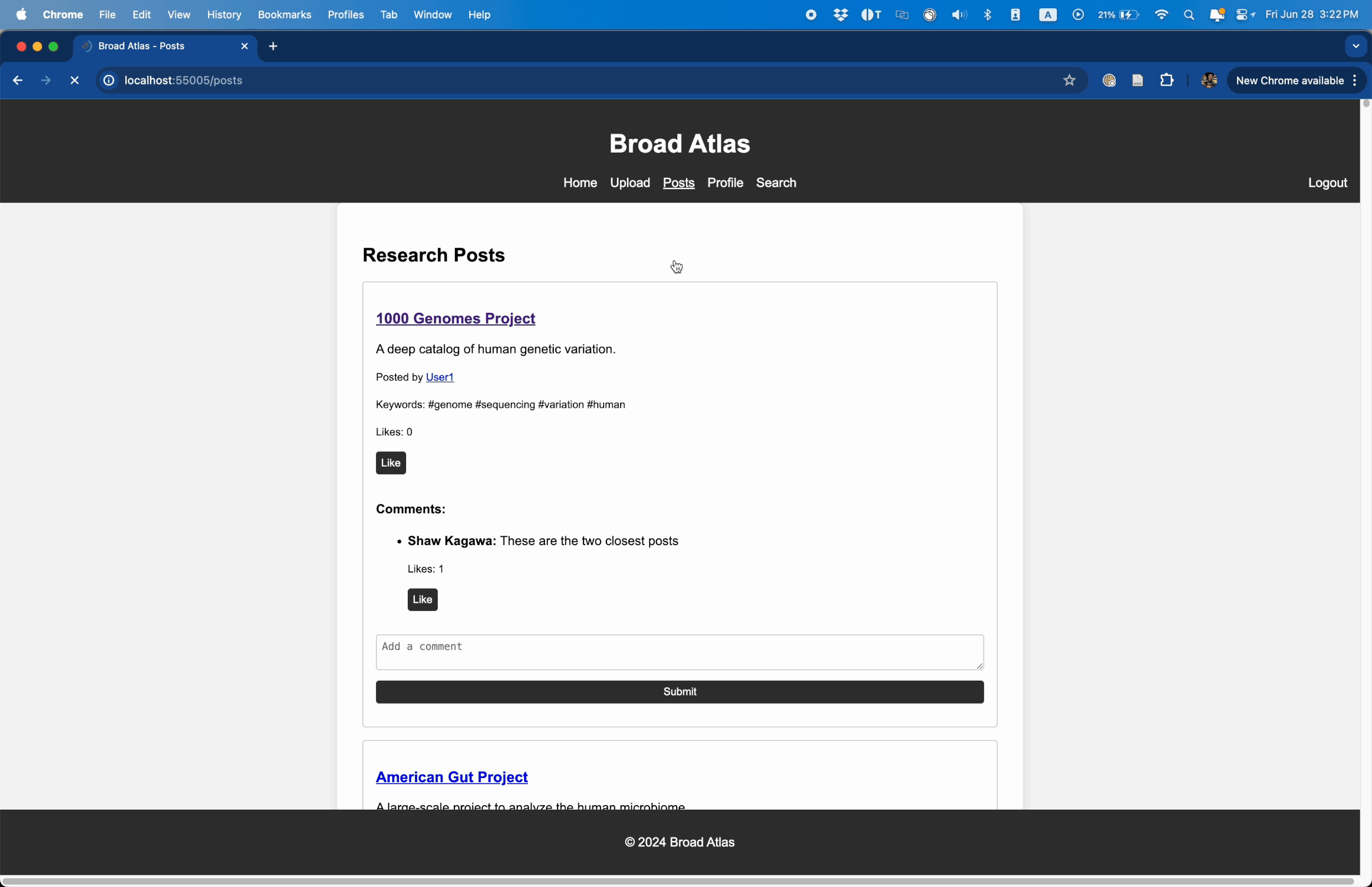Open Chrome three-dot menu
The height and width of the screenshot is (887, 1372).
coord(1356,81)
